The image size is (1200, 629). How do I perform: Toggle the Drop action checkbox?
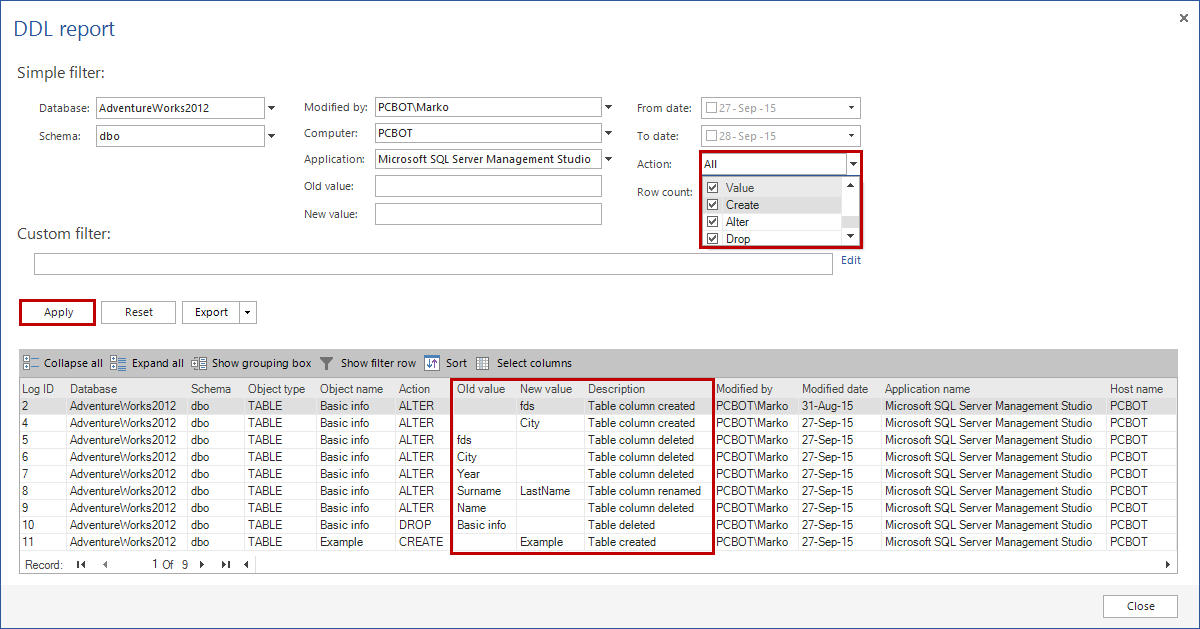point(712,239)
